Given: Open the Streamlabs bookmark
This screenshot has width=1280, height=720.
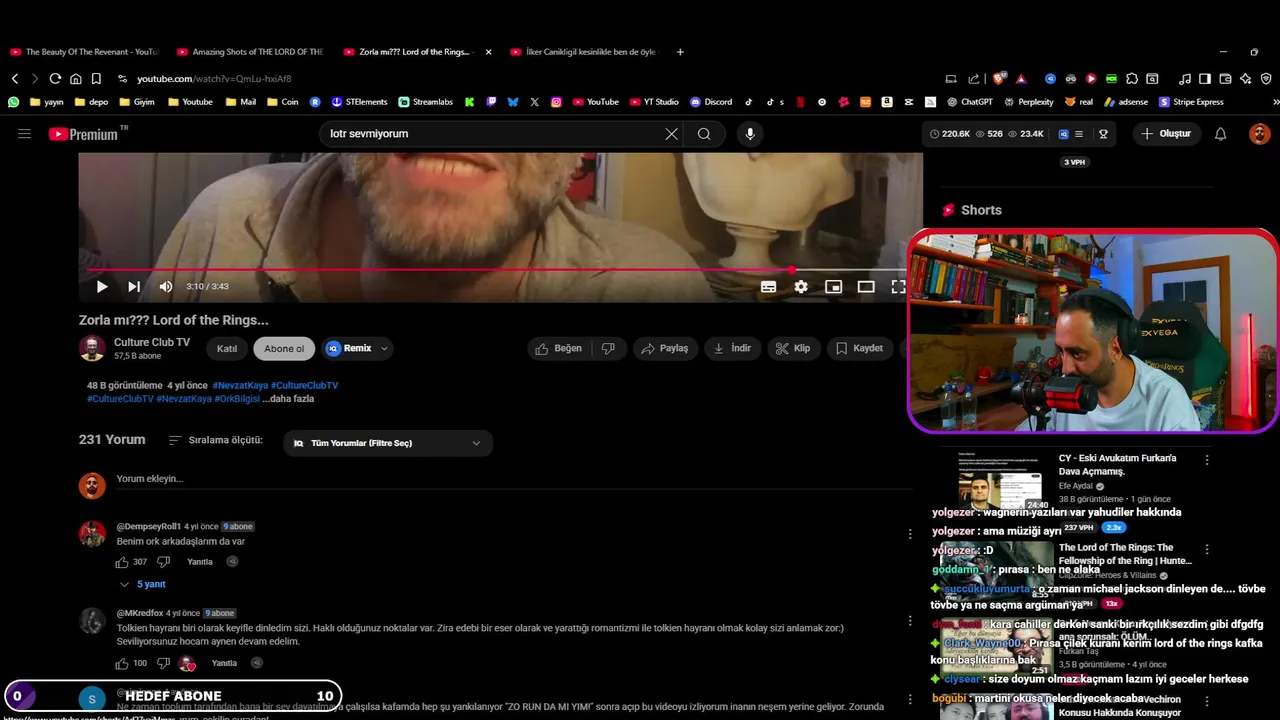Looking at the screenshot, I should (x=425, y=102).
